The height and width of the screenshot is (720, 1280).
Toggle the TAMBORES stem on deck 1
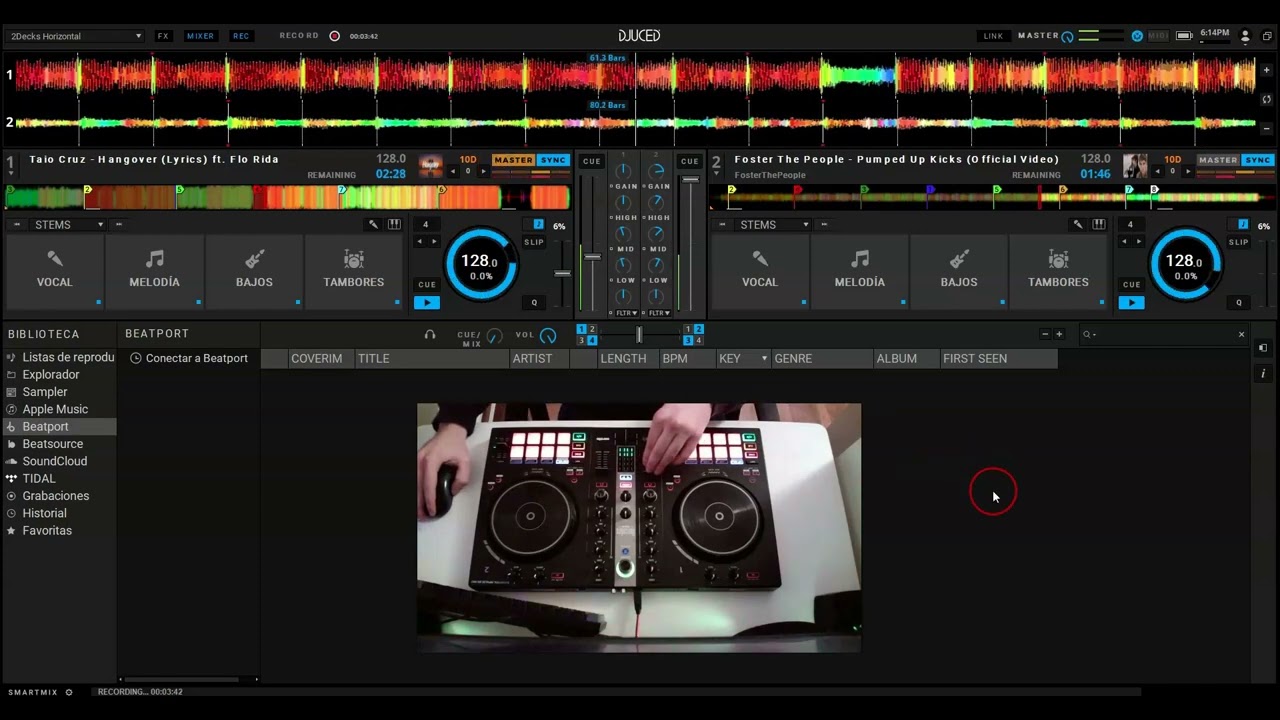(x=353, y=270)
